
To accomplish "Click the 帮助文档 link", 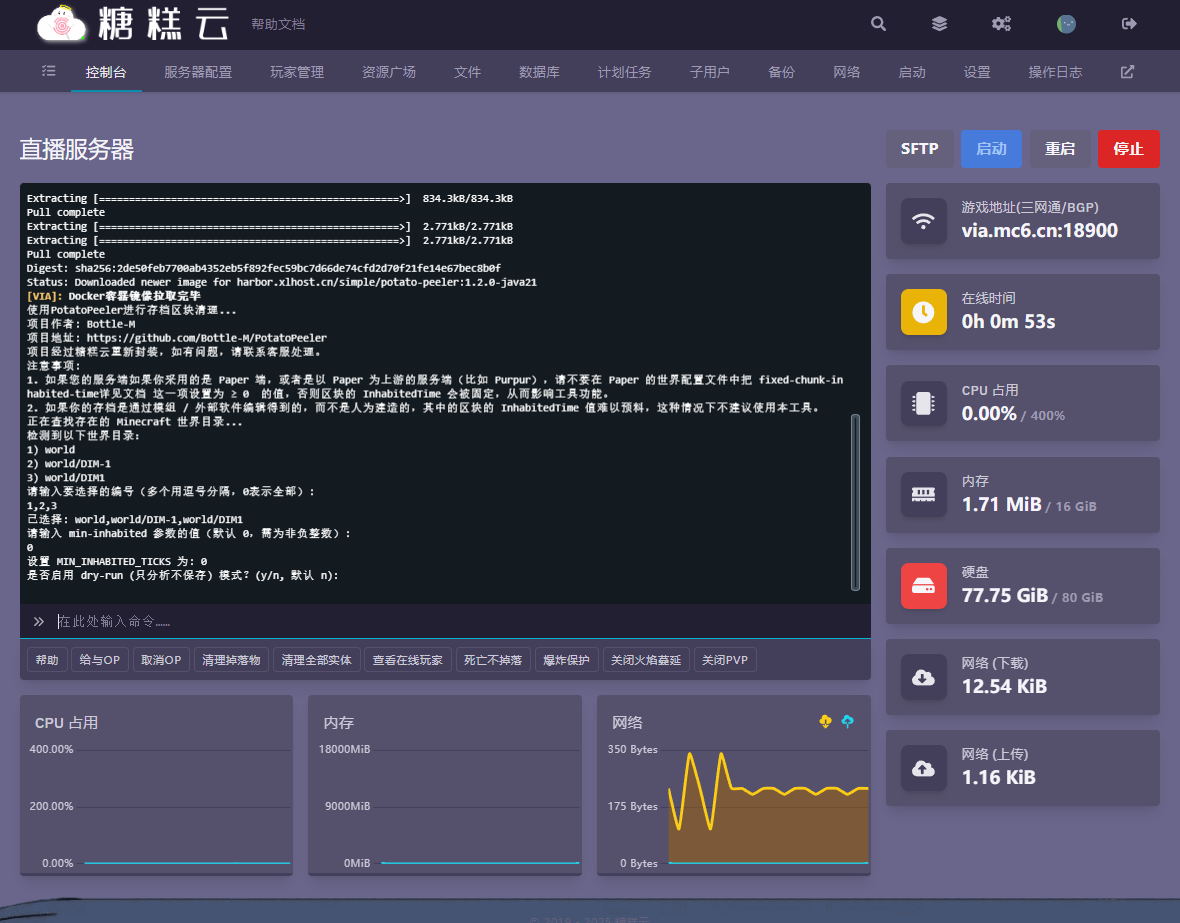I will coord(278,24).
